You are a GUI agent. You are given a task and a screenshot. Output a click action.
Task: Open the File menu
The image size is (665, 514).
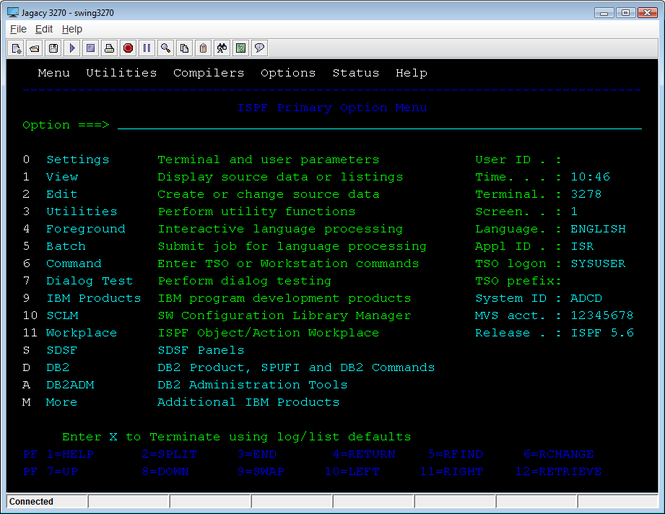[x=18, y=29]
